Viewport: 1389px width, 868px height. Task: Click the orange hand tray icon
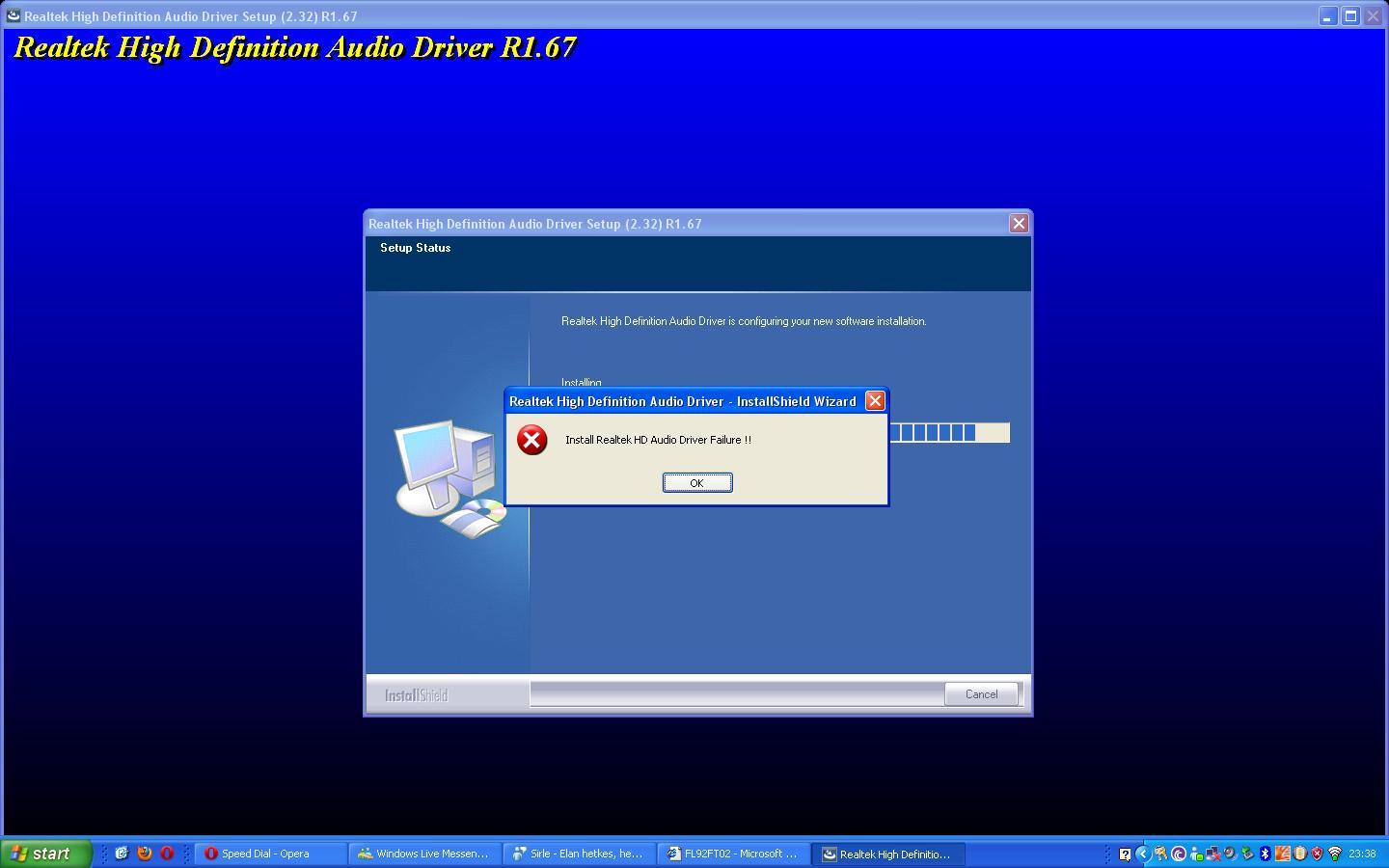1283,854
